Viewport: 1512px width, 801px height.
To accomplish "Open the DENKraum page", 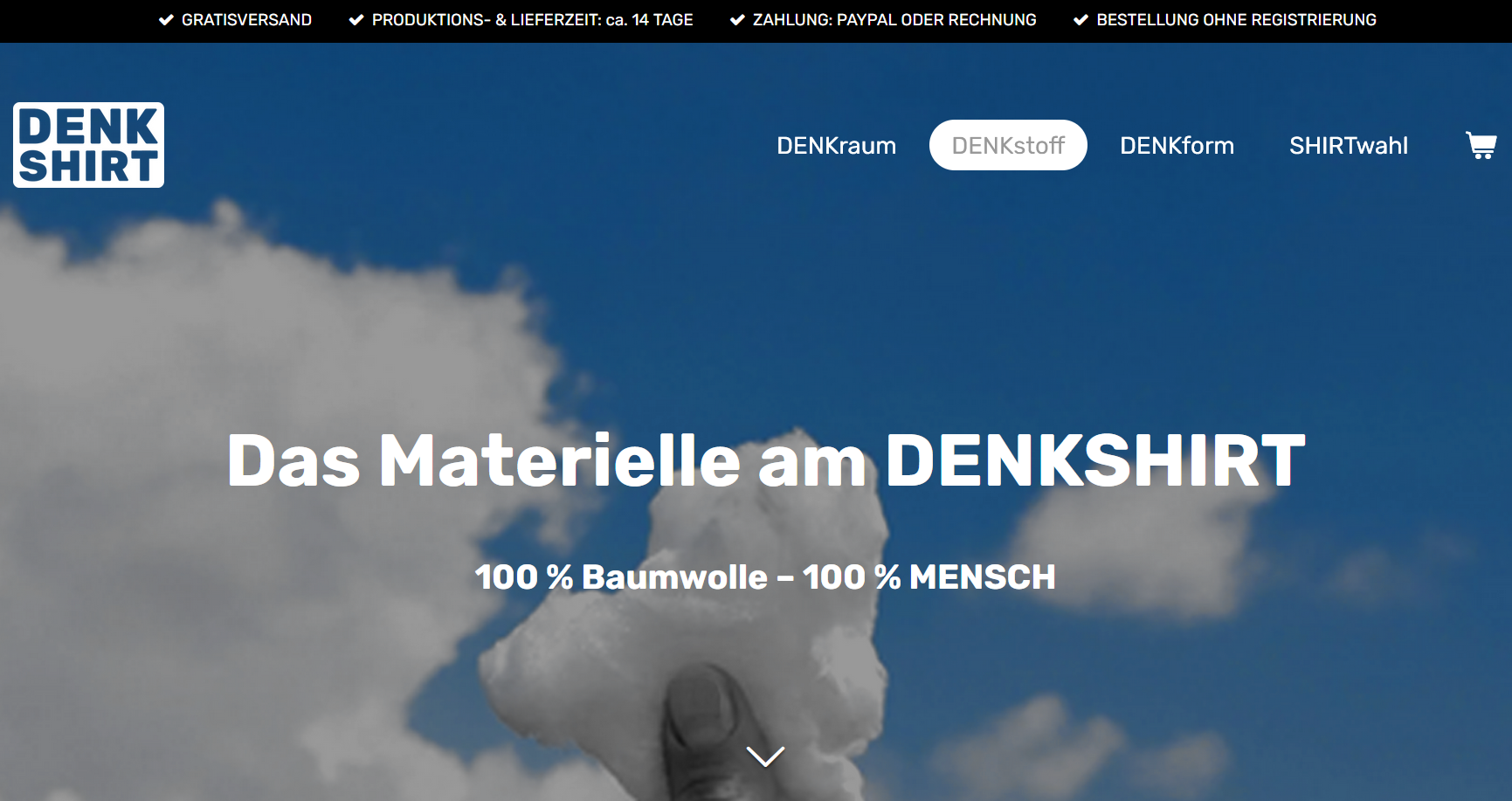I will [x=837, y=145].
